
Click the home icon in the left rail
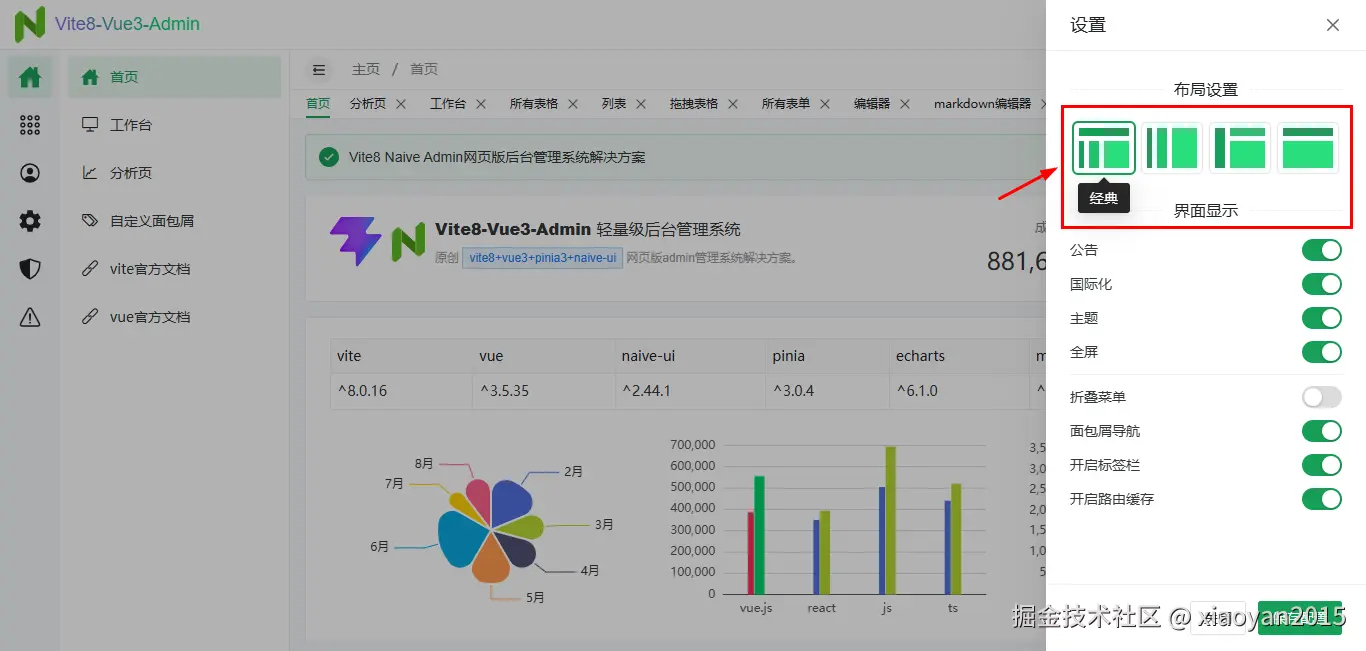click(x=30, y=77)
